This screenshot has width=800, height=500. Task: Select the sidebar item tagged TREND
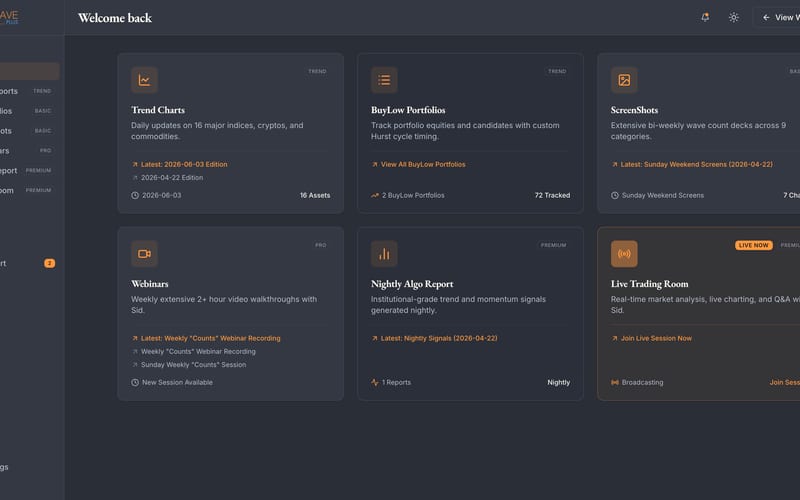pyautogui.click(x=28, y=91)
